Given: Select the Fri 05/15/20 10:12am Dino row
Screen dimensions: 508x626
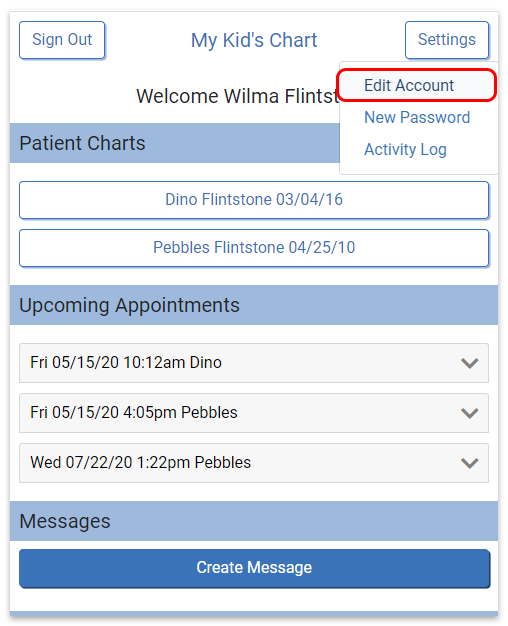Looking at the screenshot, I should [254, 363].
